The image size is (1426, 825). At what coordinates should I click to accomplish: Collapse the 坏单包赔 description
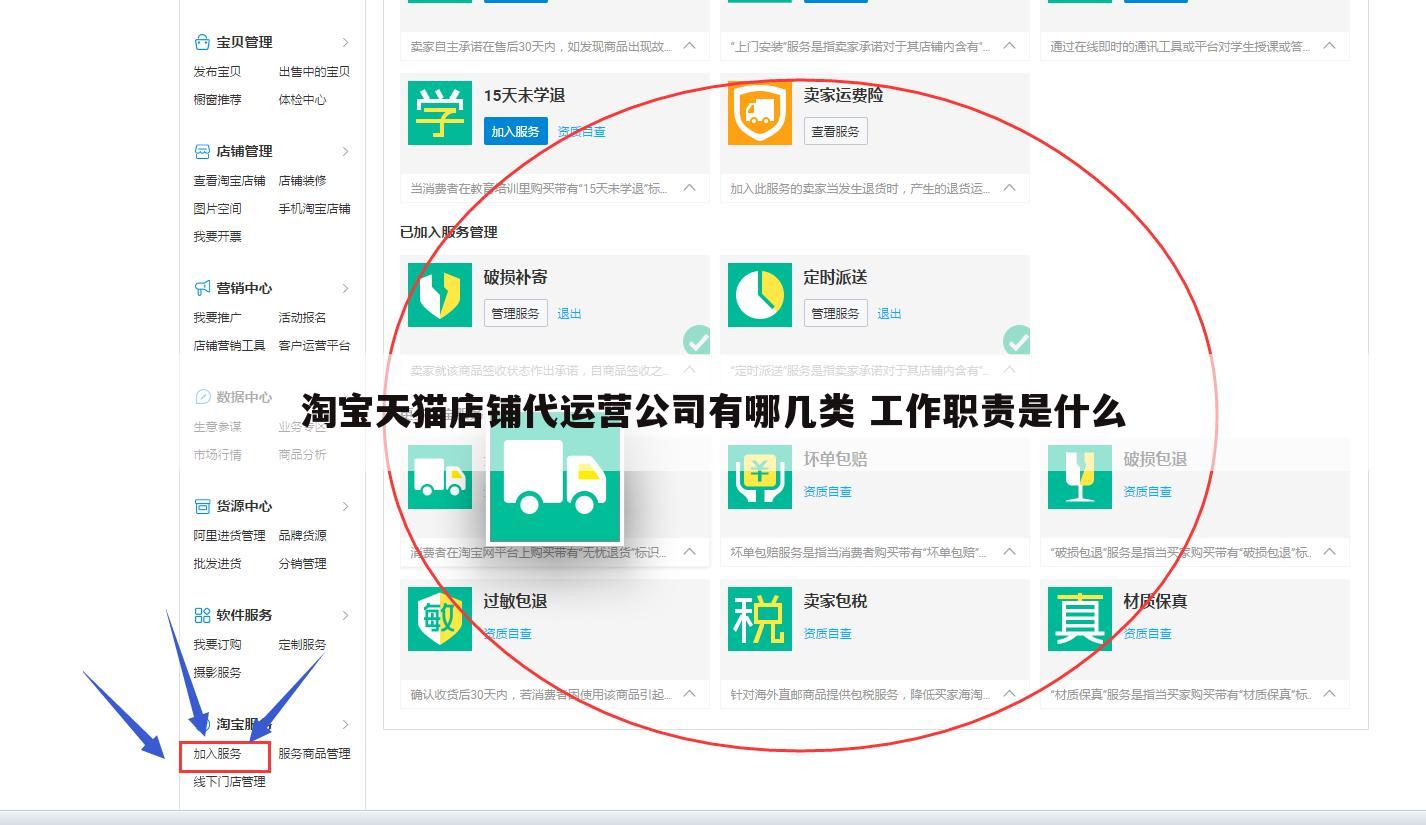pos(1009,552)
